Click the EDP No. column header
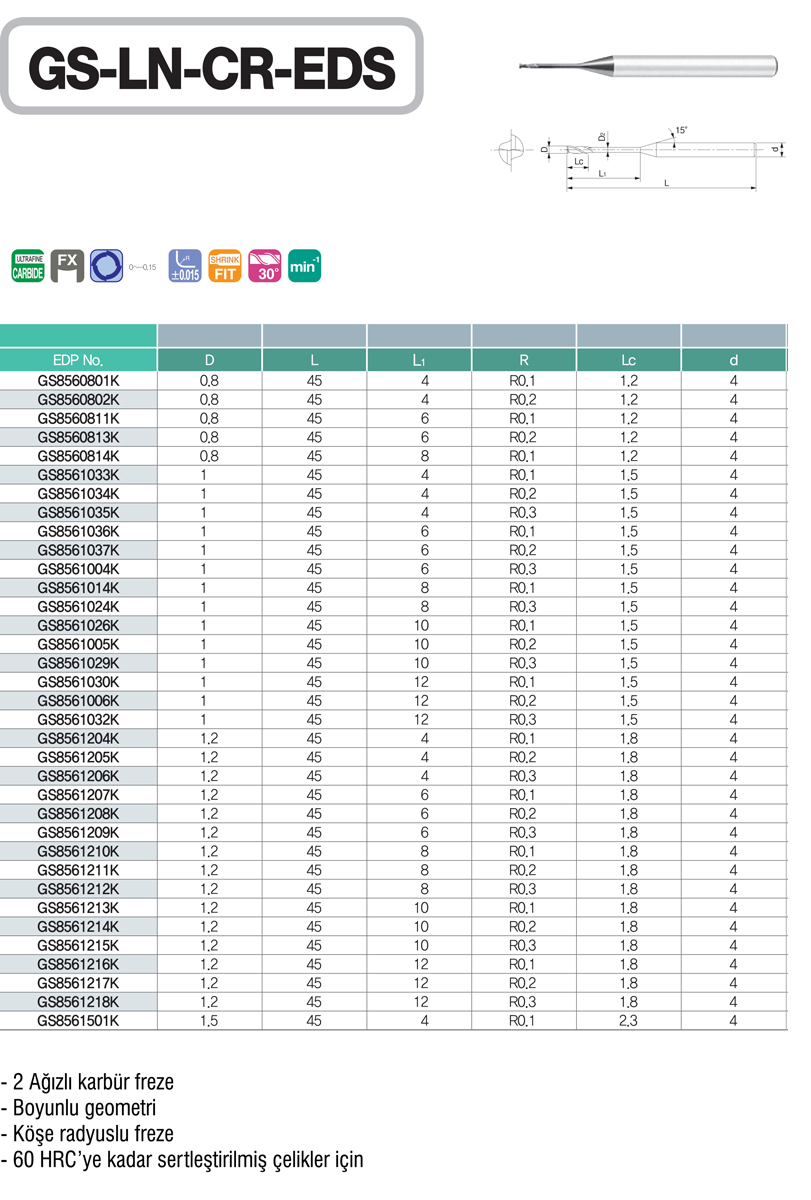This screenshot has width=811, height=1200. tap(78, 360)
